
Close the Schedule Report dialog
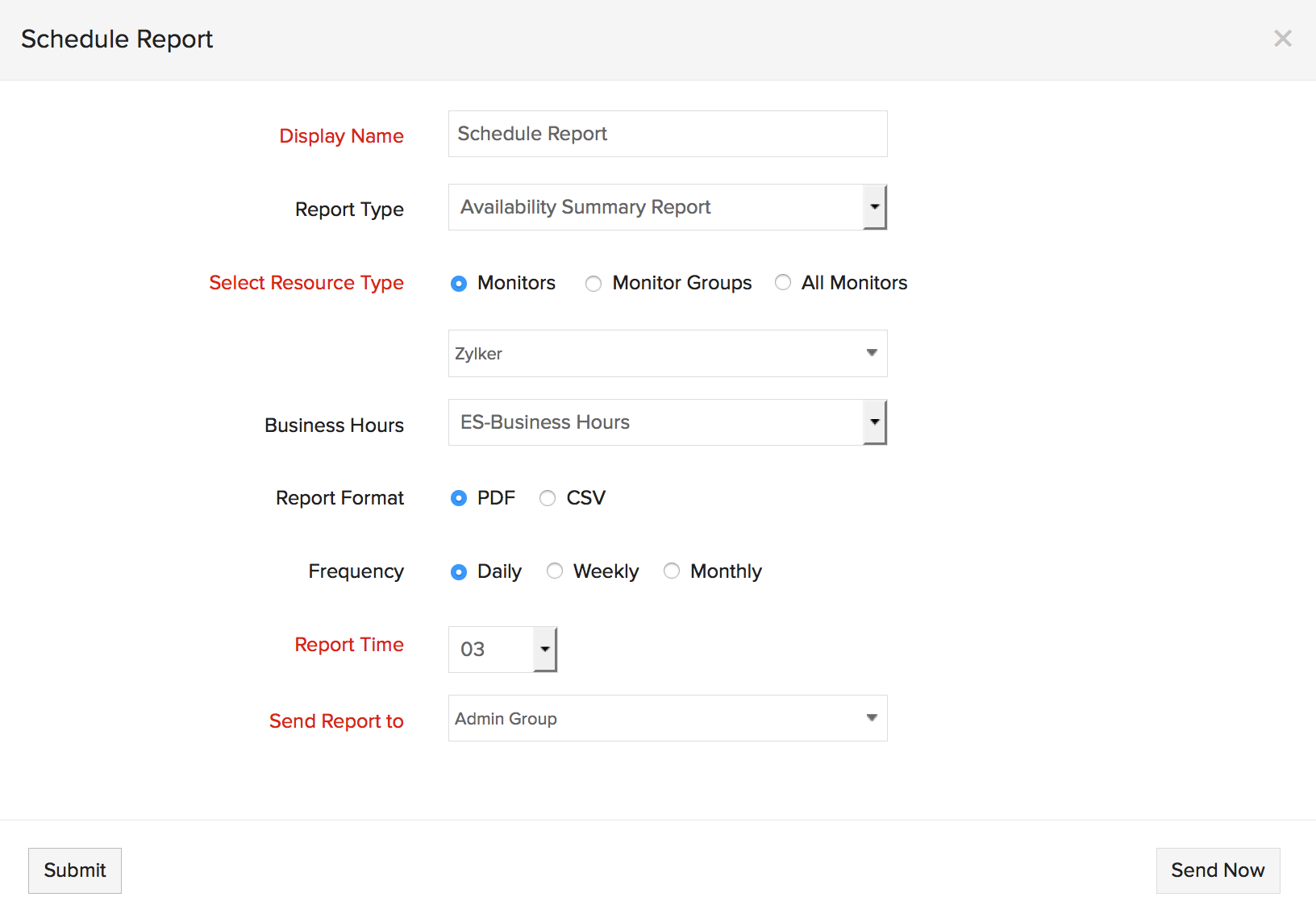(x=1282, y=39)
